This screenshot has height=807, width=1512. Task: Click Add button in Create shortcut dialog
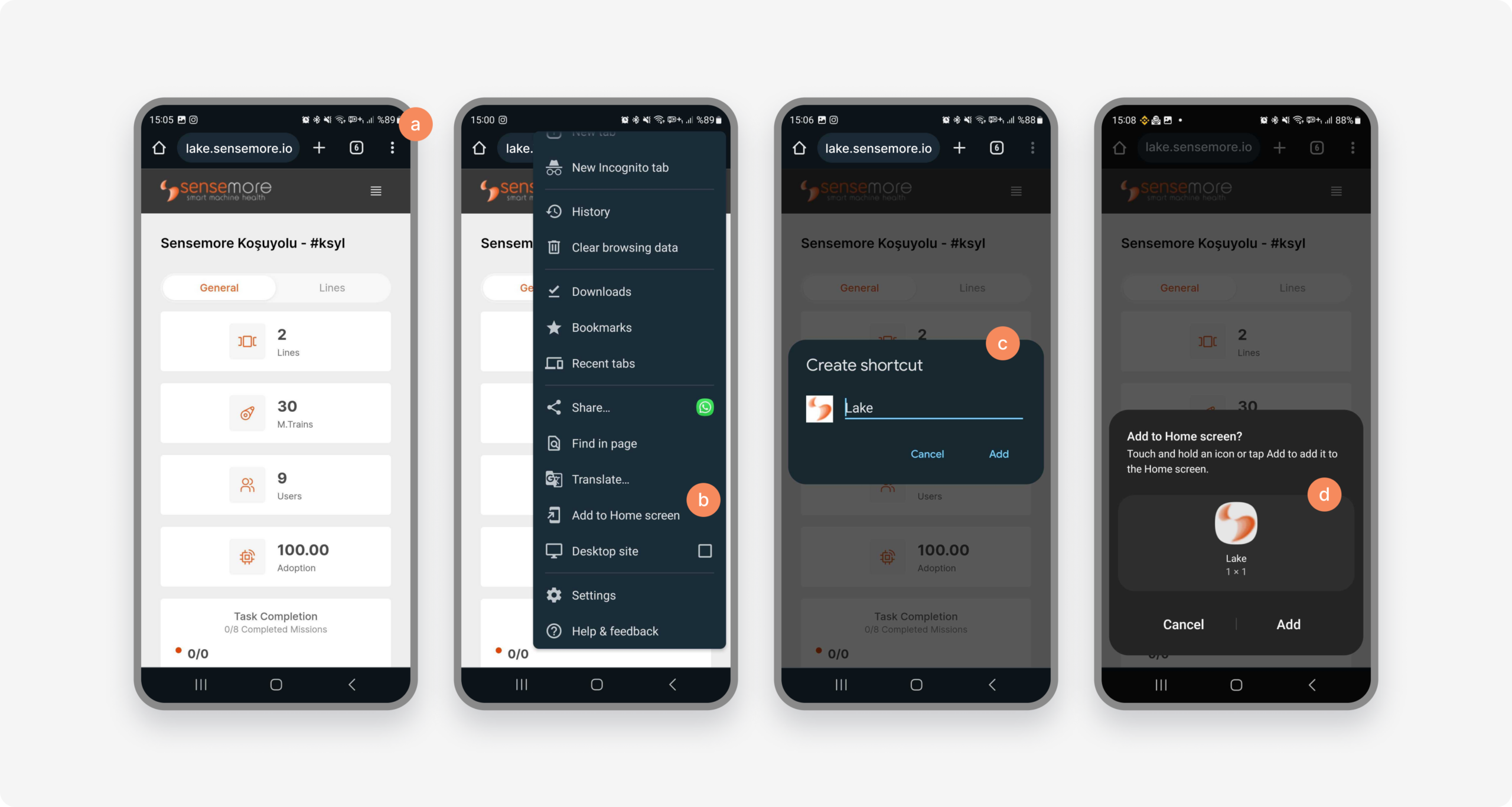(x=998, y=453)
